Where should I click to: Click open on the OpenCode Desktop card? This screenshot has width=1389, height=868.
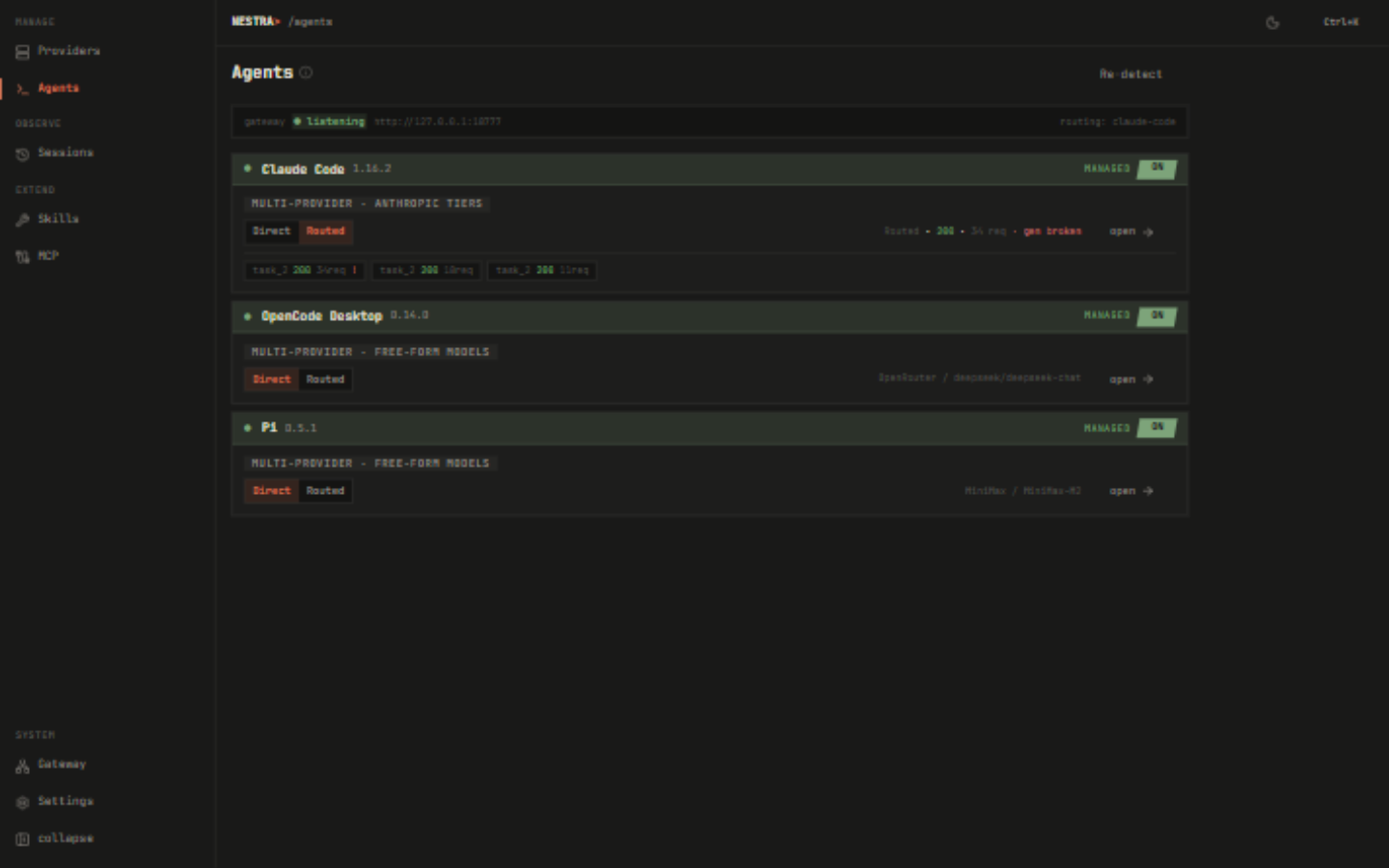point(1131,380)
